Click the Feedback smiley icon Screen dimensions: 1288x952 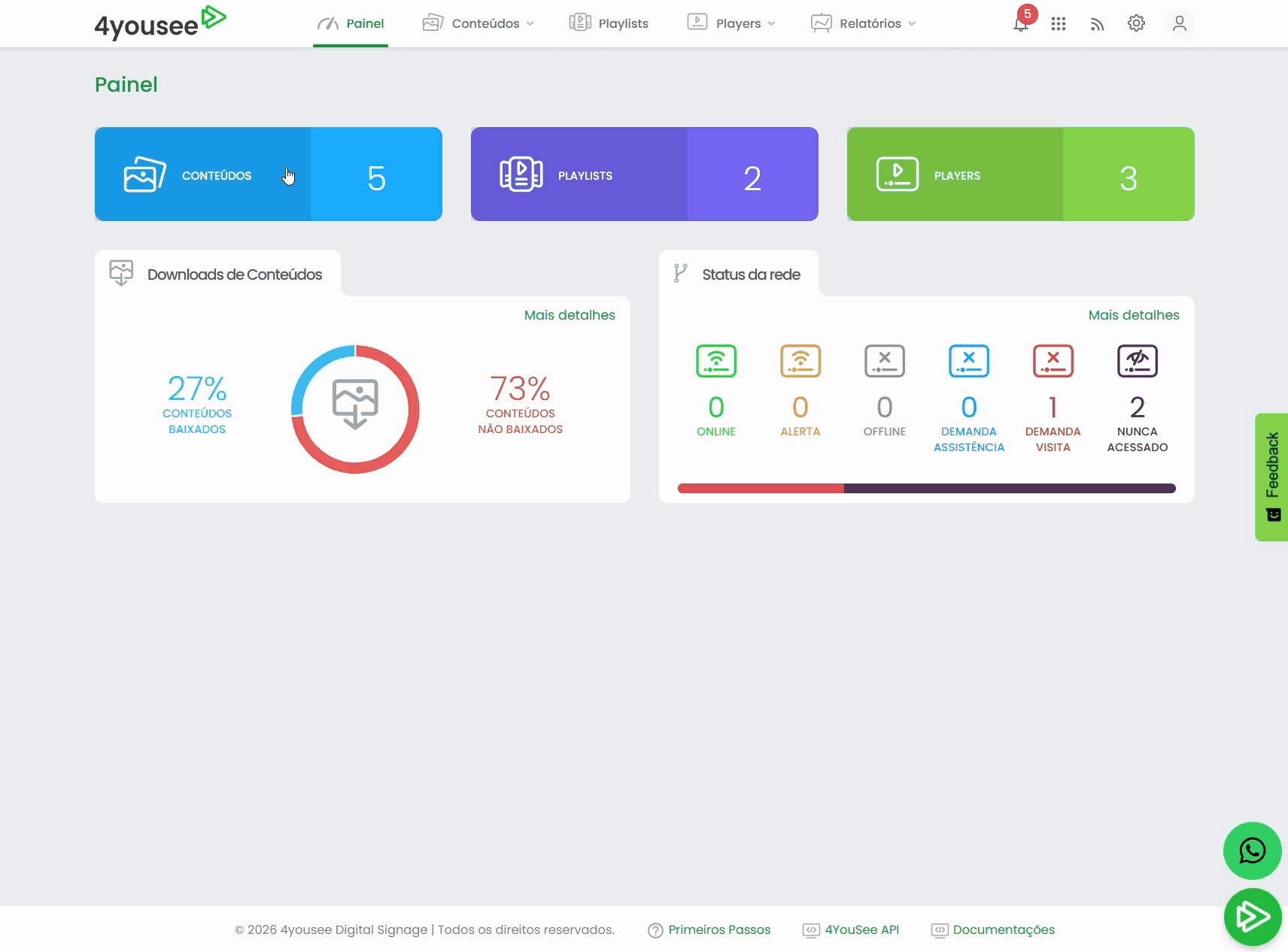pyautogui.click(x=1273, y=515)
